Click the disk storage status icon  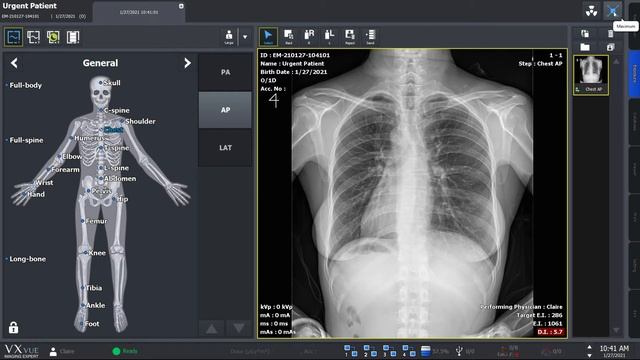click(x=425, y=351)
